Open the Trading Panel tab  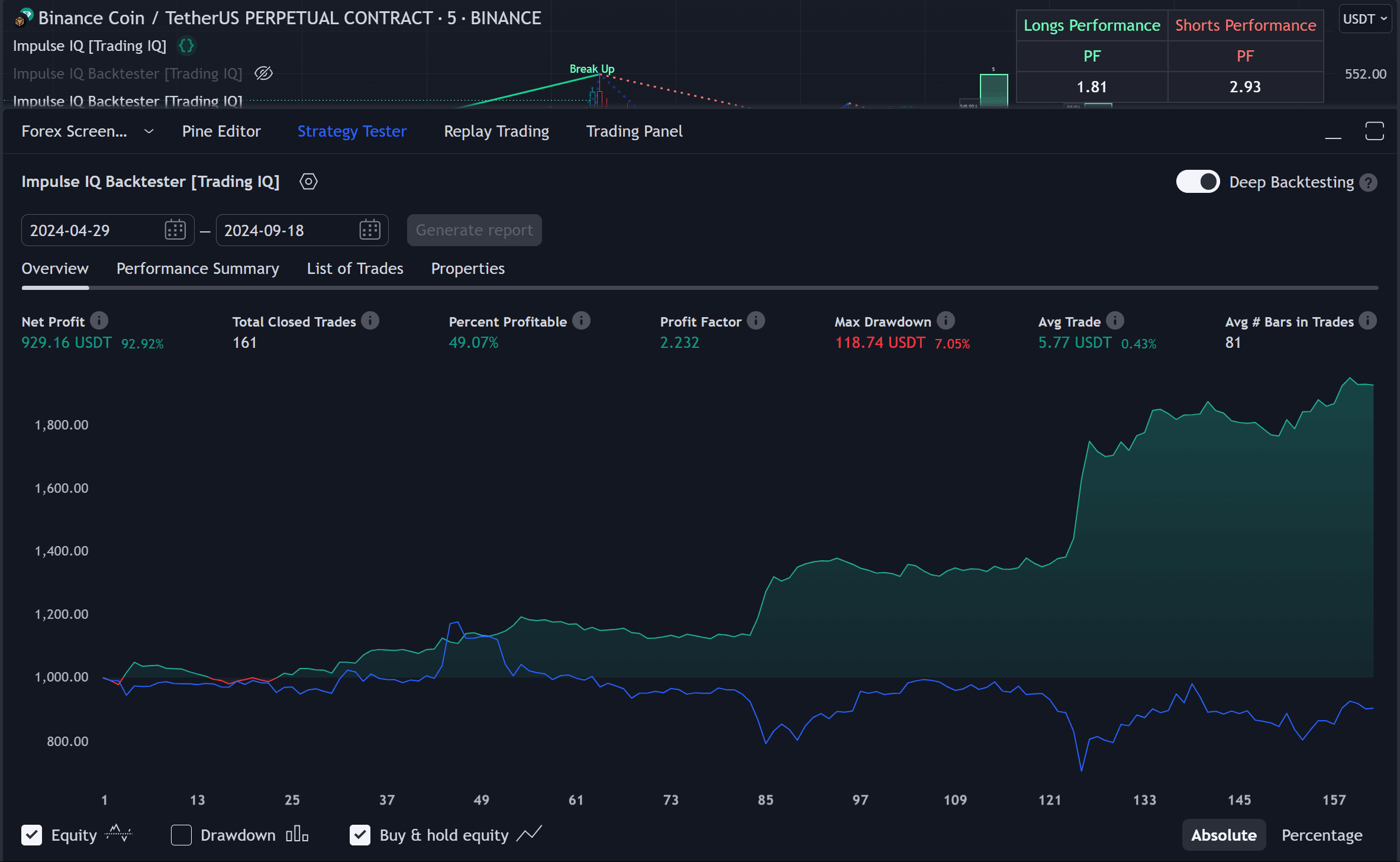634,131
